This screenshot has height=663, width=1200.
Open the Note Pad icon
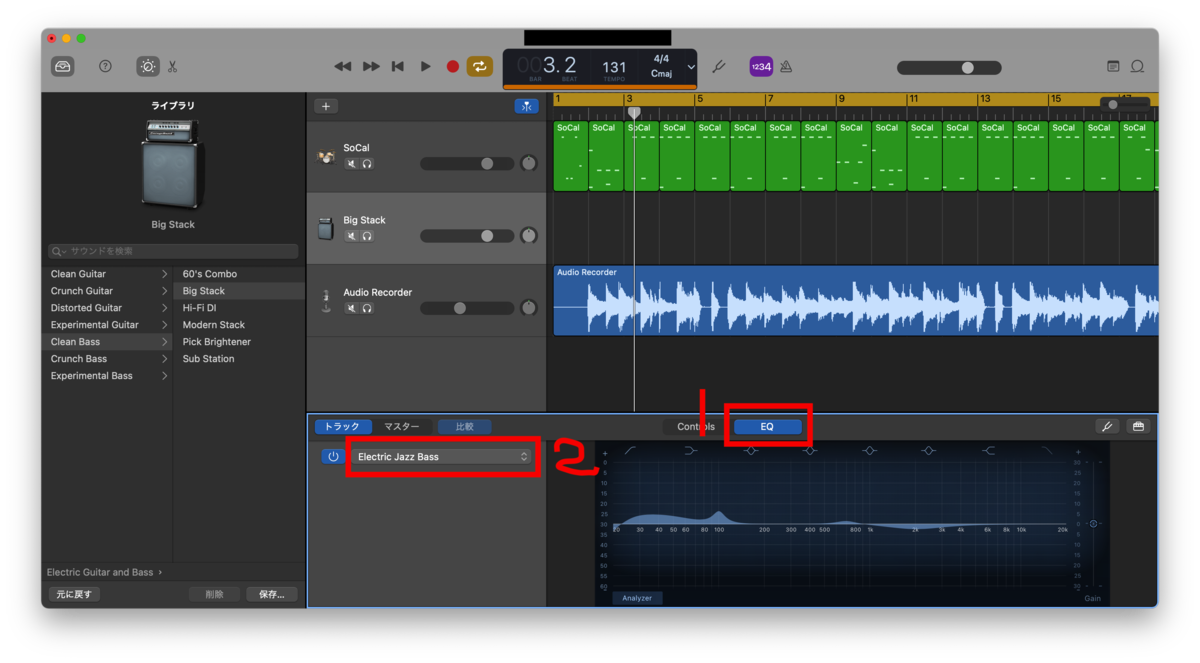click(x=1113, y=67)
